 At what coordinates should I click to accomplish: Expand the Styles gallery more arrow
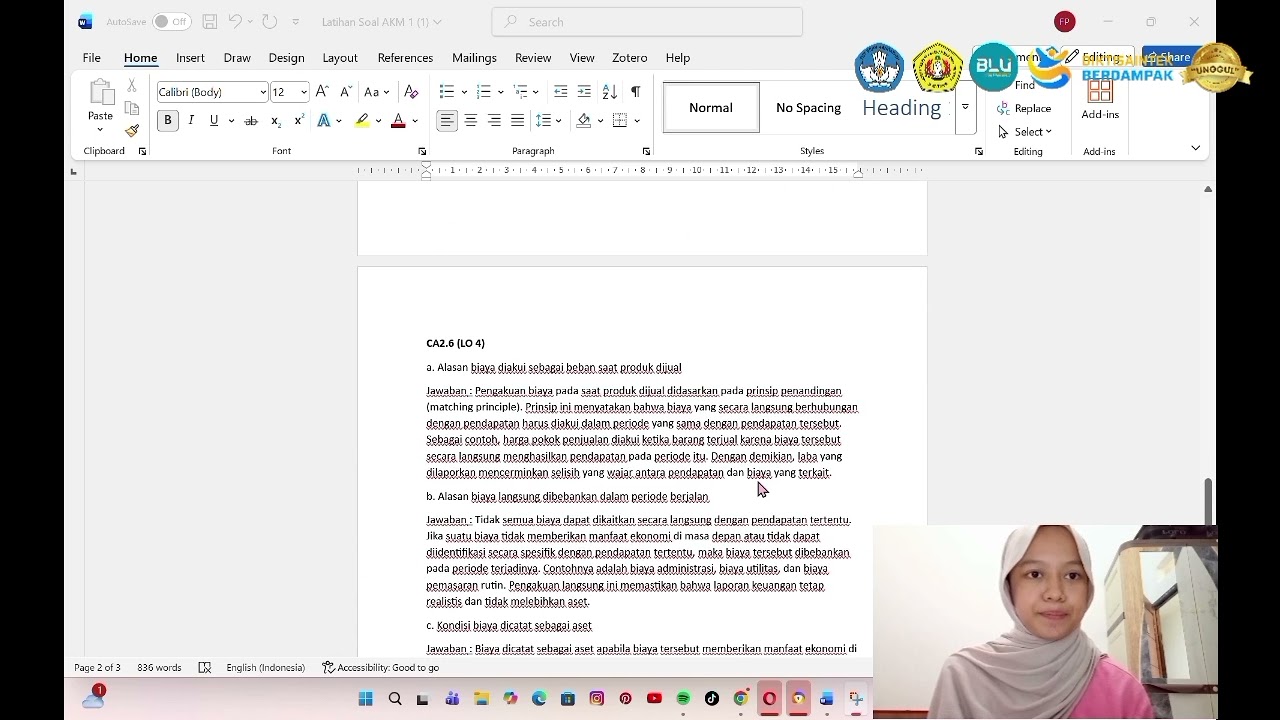click(x=965, y=107)
